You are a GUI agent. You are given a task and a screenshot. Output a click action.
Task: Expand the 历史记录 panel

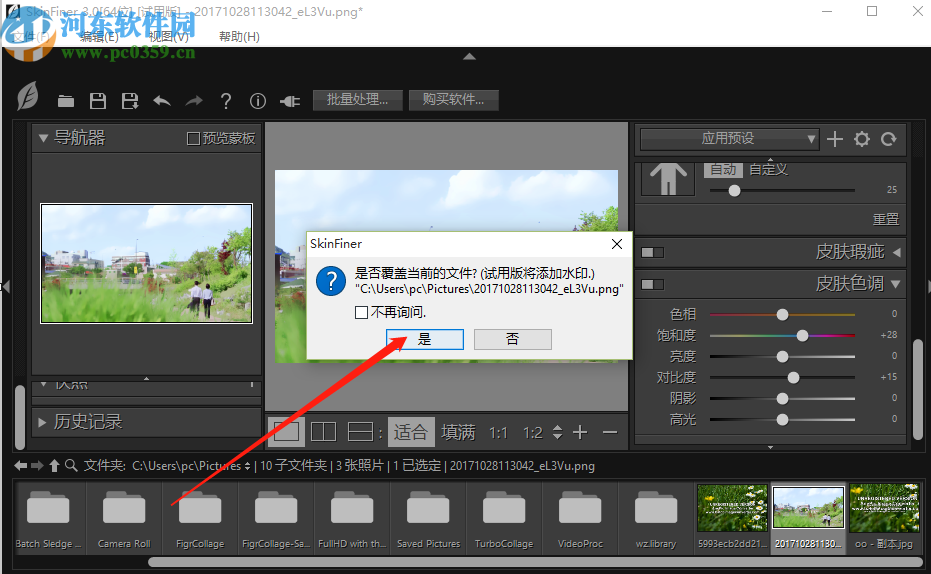[x=42, y=422]
